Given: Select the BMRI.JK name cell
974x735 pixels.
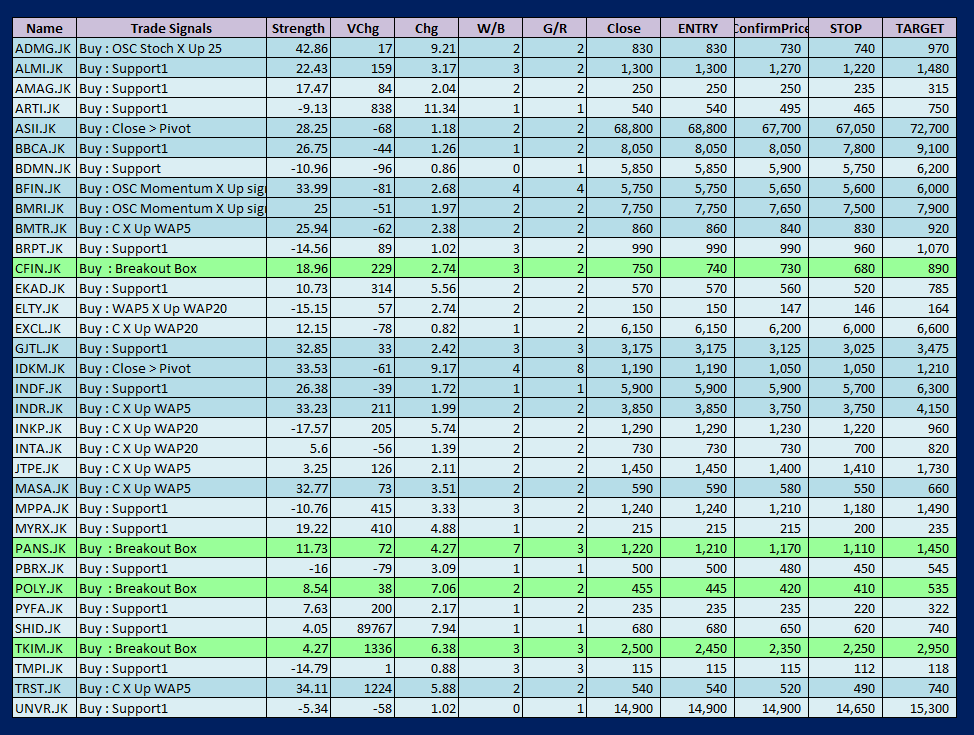Looking at the screenshot, I should click(45, 208).
